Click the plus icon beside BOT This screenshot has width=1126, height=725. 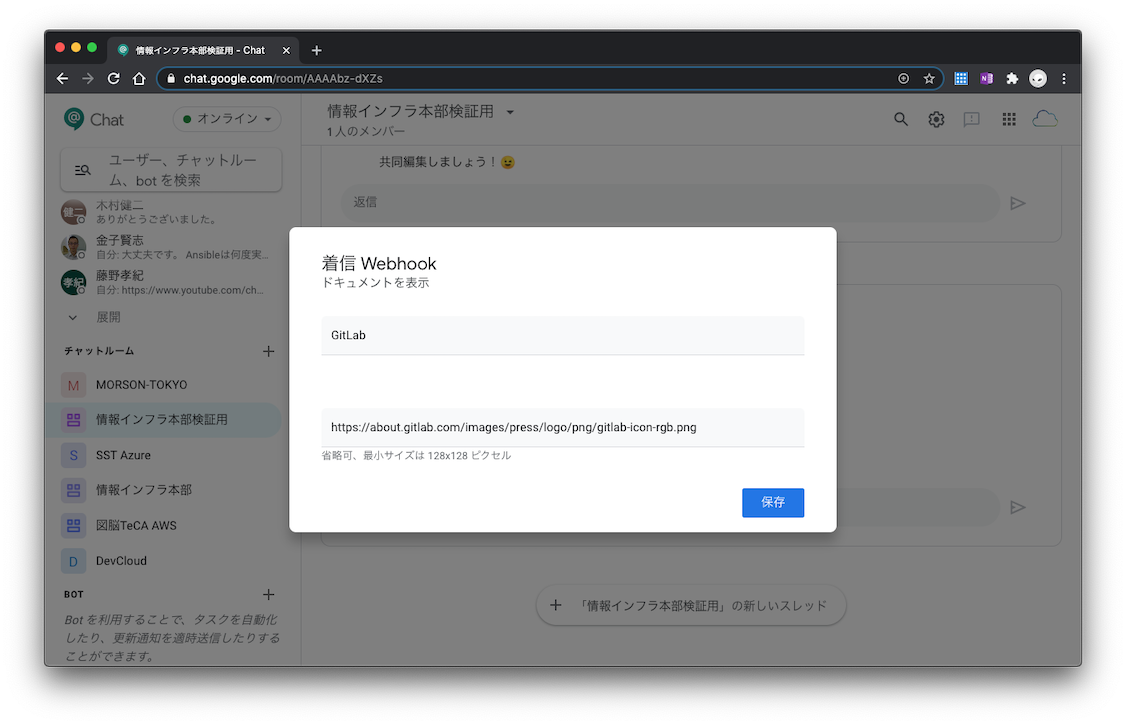268,595
